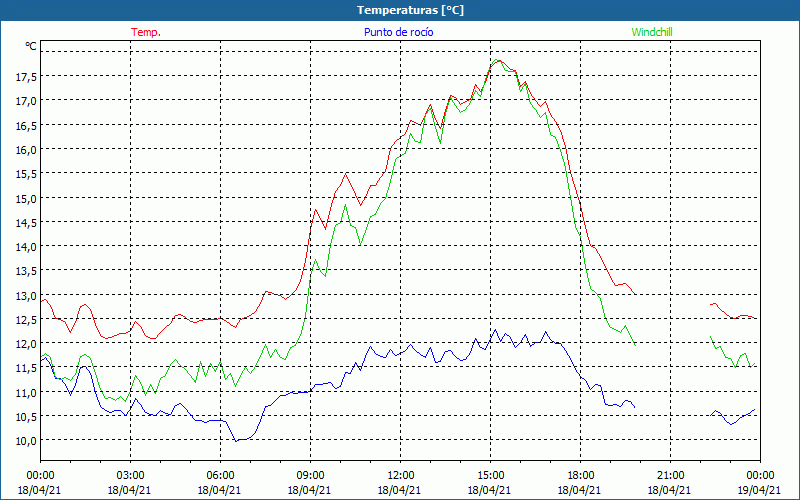
Task: Click the 21:00 time axis label
Action: tap(670, 476)
